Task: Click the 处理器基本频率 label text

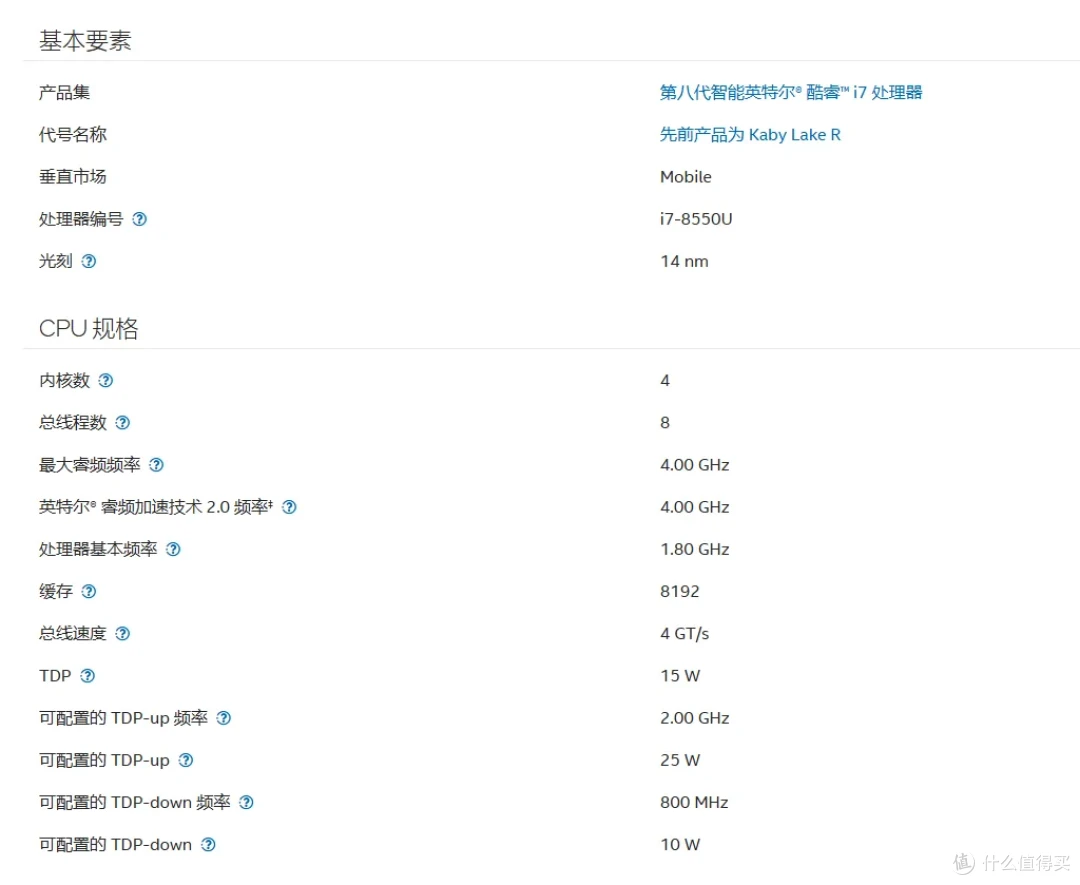Action: pyautogui.click(x=98, y=549)
